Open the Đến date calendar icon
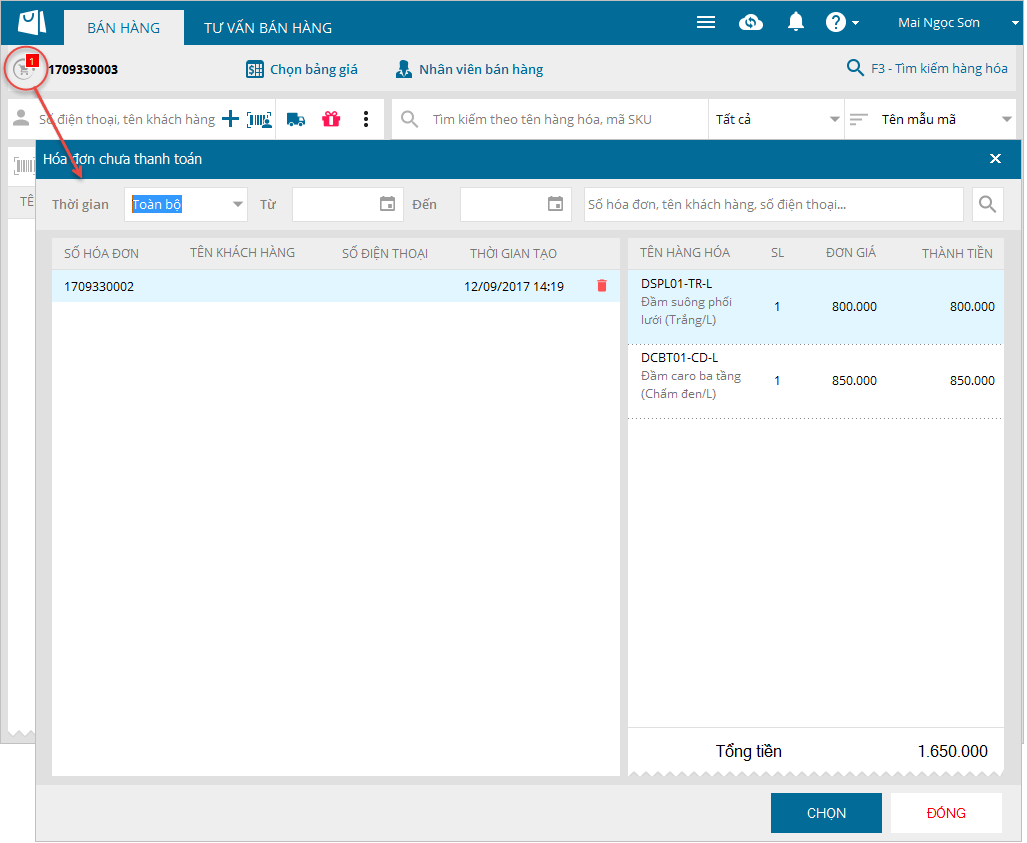 [555, 204]
